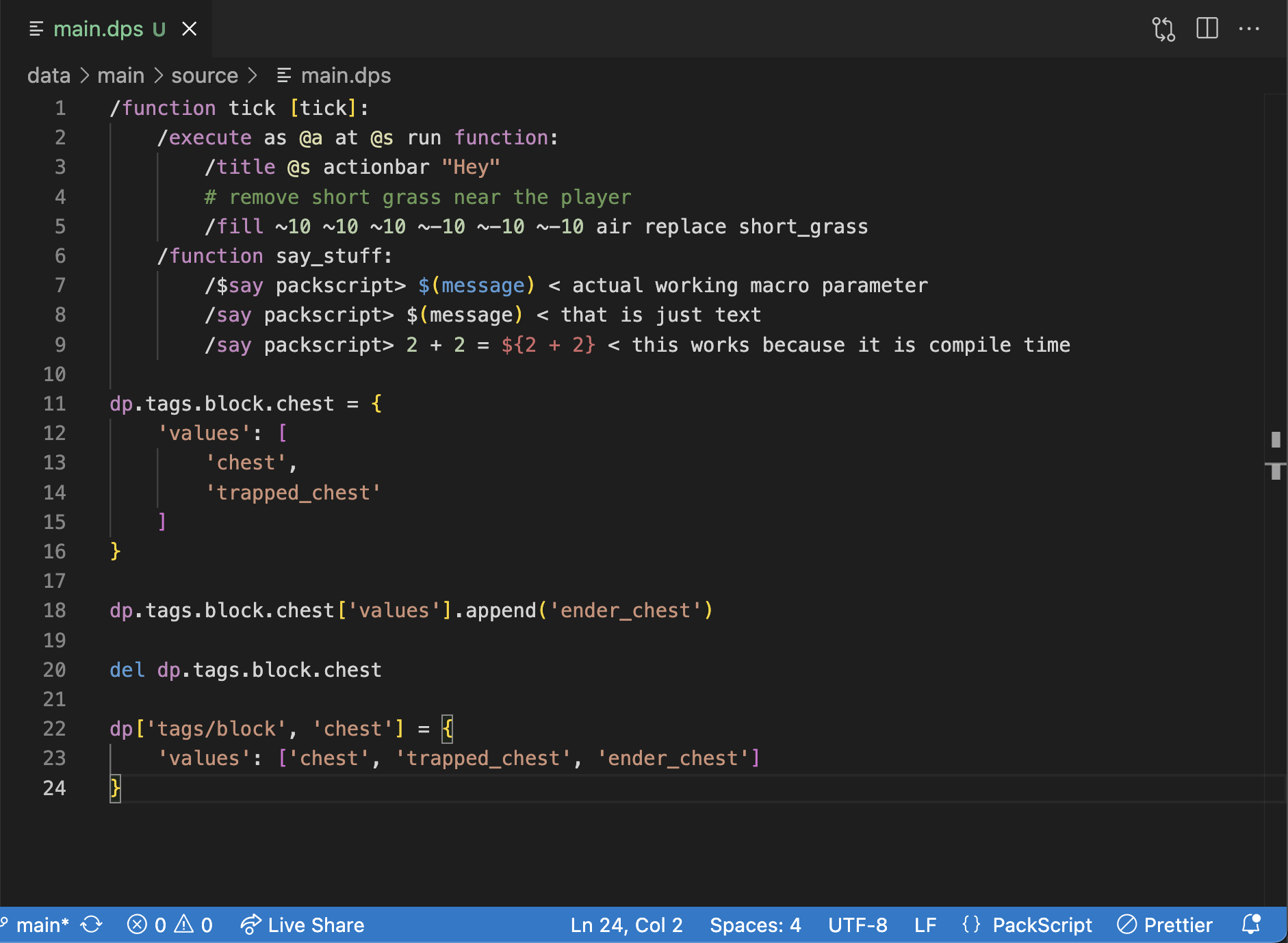Click 'tags/block' string on line 22

coord(216,729)
